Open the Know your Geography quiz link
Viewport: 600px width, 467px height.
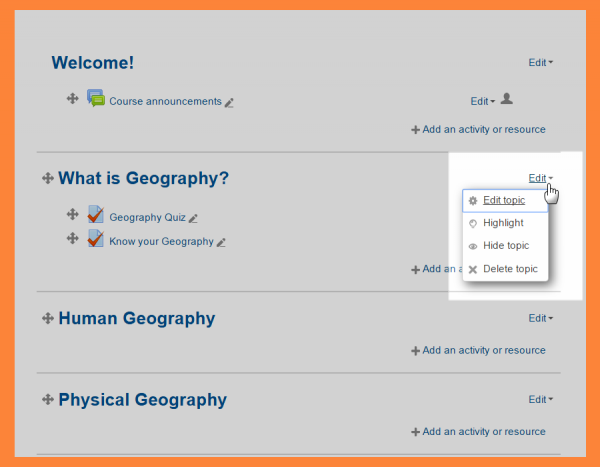161,241
